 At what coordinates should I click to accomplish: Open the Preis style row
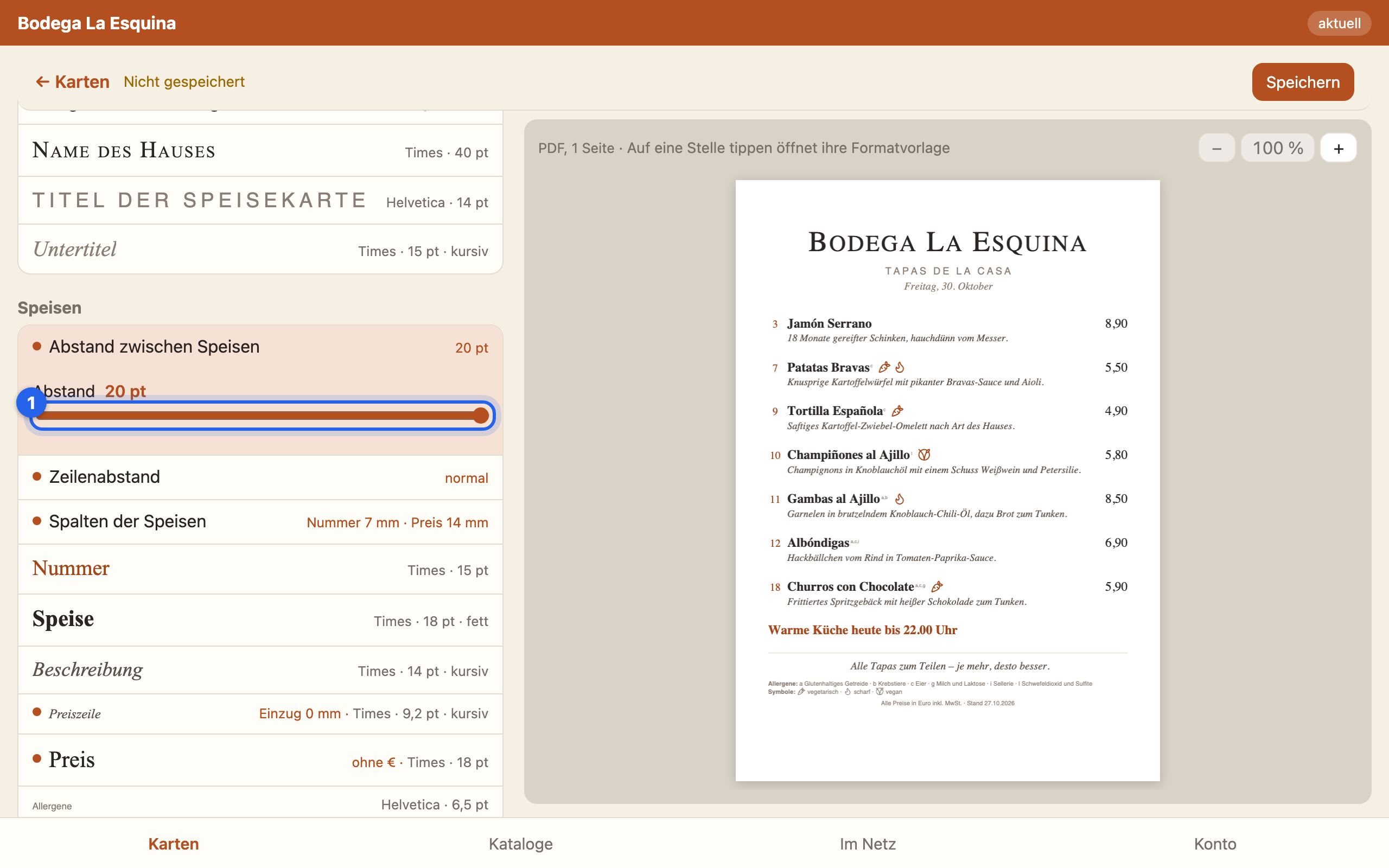click(260, 760)
